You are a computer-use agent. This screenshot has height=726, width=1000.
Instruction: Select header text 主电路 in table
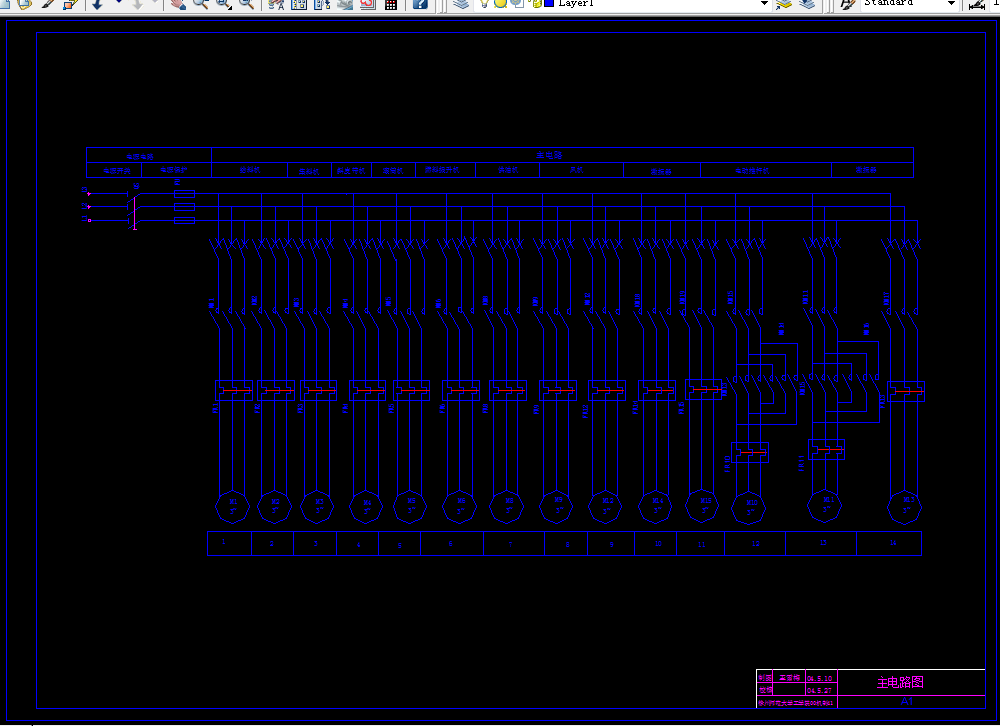coord(549,155)
